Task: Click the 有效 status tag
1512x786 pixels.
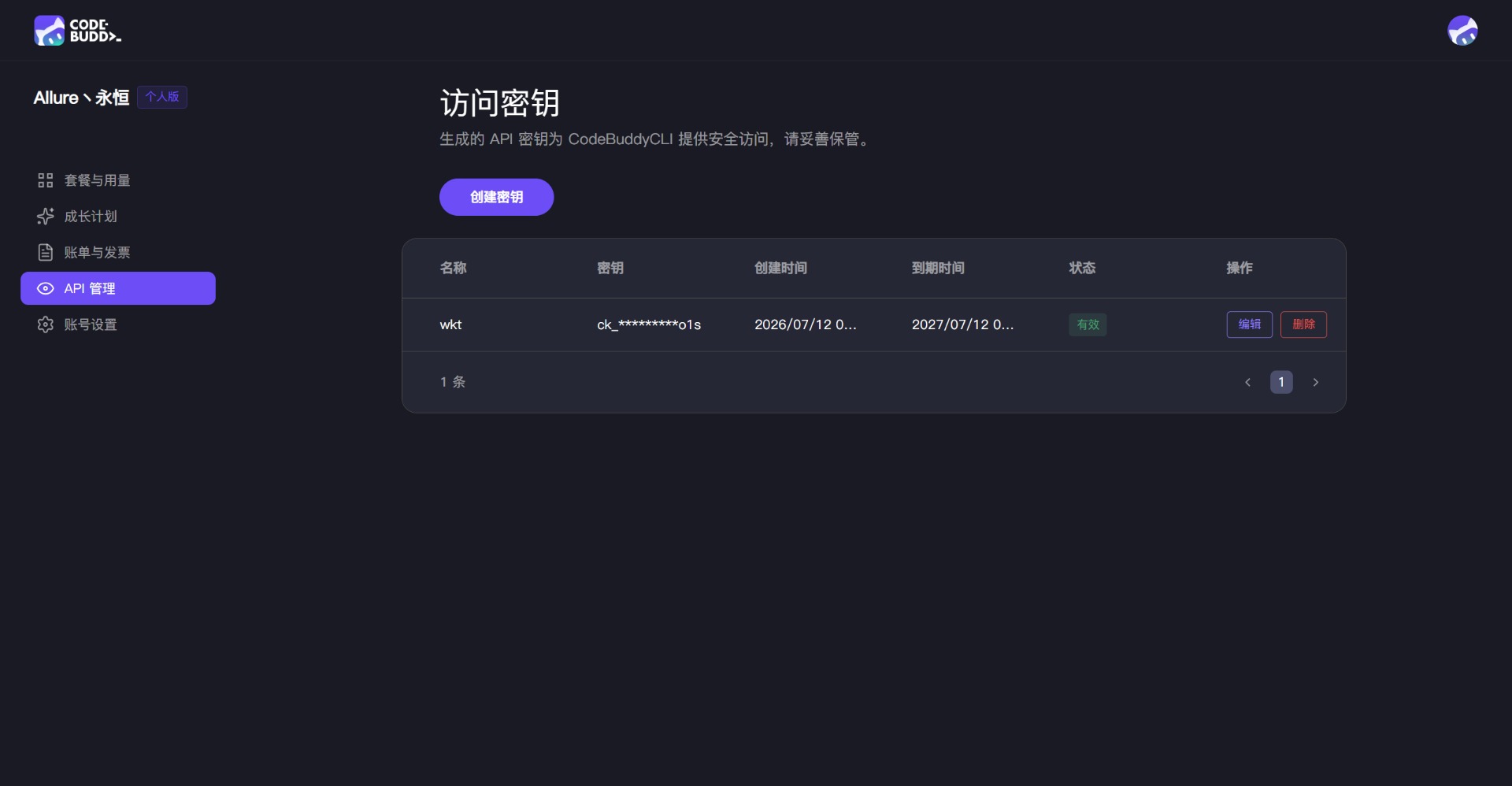Action: coord(1088,324)
